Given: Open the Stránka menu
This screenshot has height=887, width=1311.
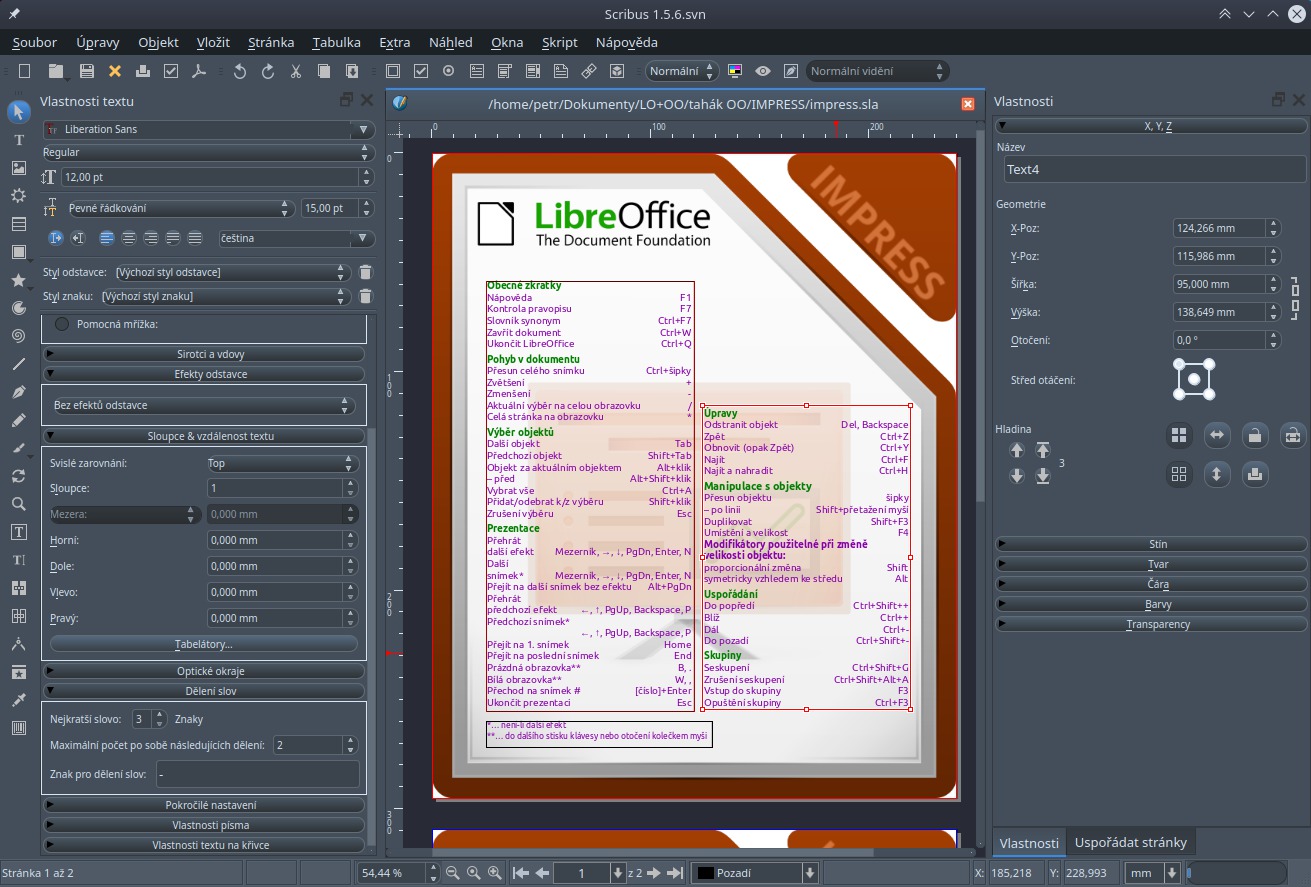Looking at the screenshot, I should [271, 42].
